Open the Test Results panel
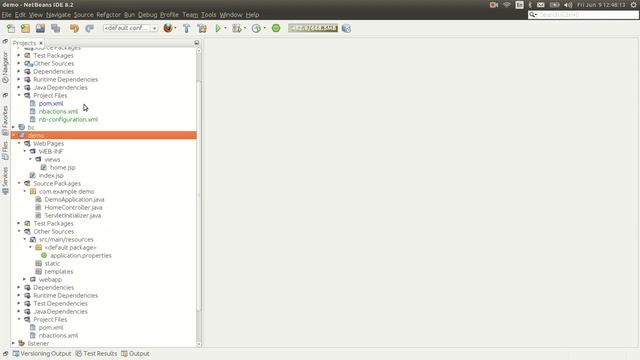This screenshot has height=360, width=640. pos(96,353)
